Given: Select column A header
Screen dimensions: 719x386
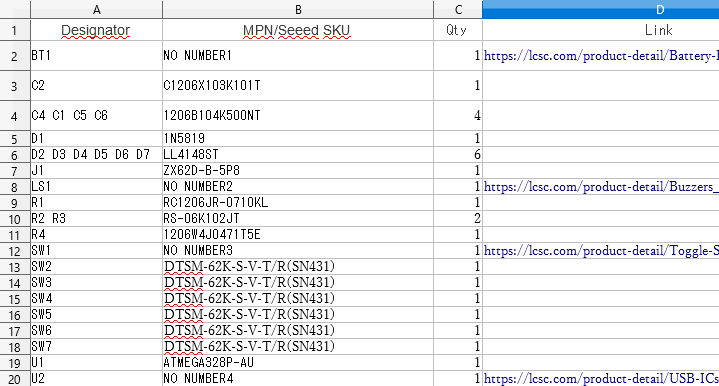Looking at the screenshot, I should [x=96, y=10].
